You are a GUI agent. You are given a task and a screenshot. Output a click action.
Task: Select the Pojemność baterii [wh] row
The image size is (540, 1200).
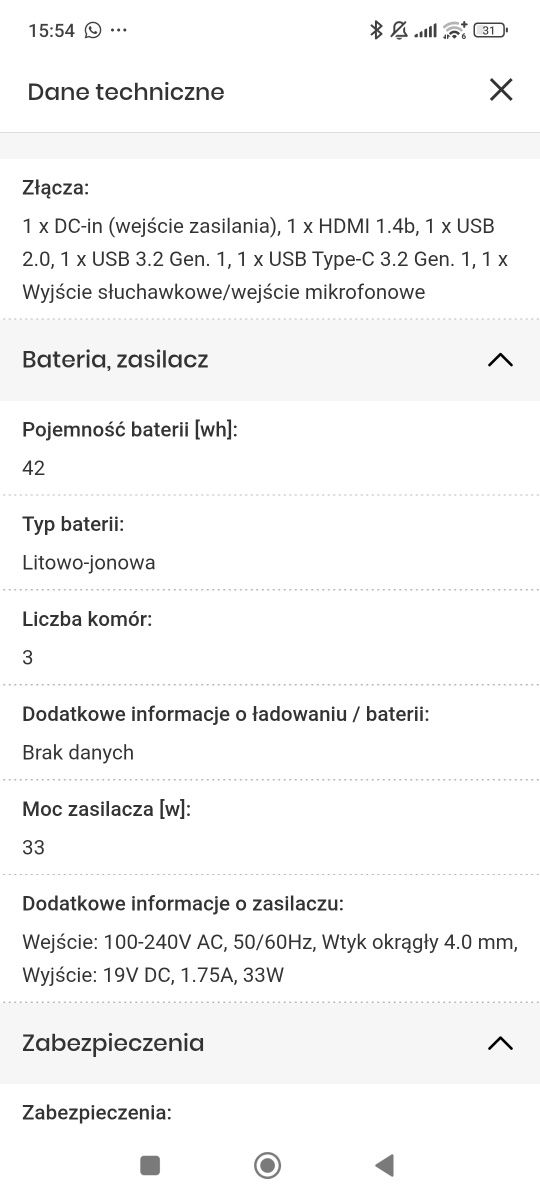coord(270,448)
